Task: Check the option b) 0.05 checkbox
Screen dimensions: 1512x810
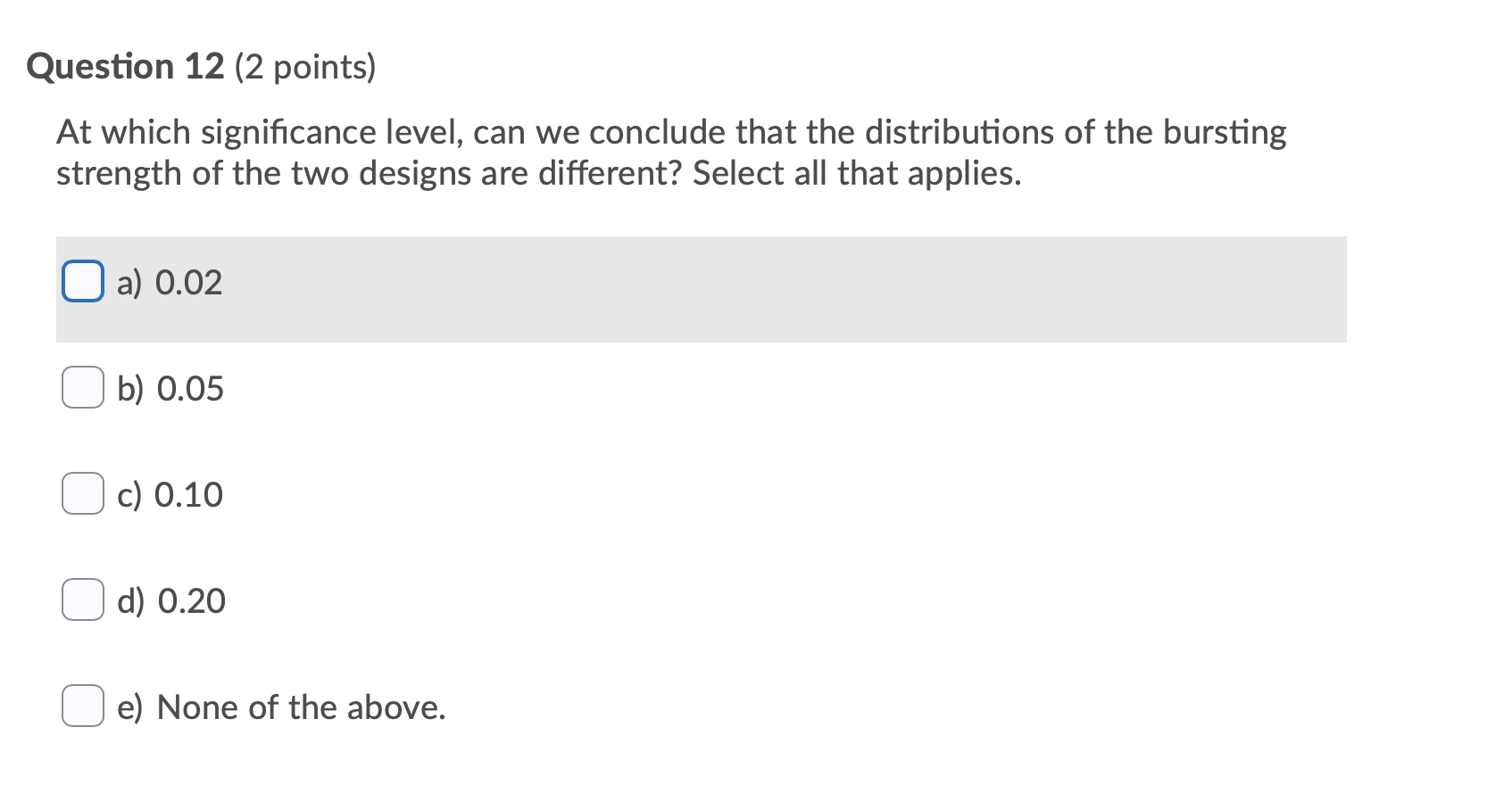Action: (x=81, y=388)
